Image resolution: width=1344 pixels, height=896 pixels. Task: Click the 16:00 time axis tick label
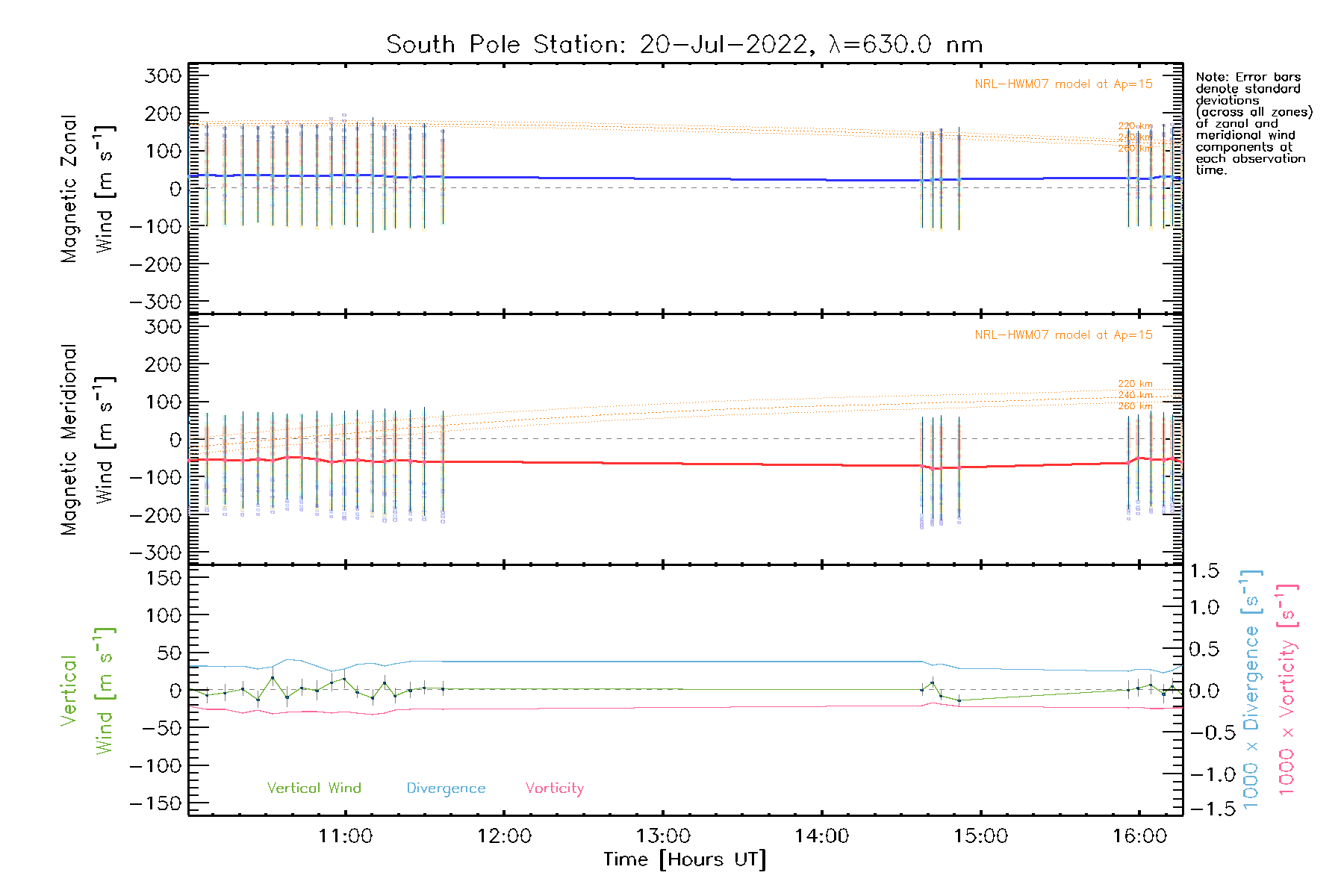(x=1139, y=836)
